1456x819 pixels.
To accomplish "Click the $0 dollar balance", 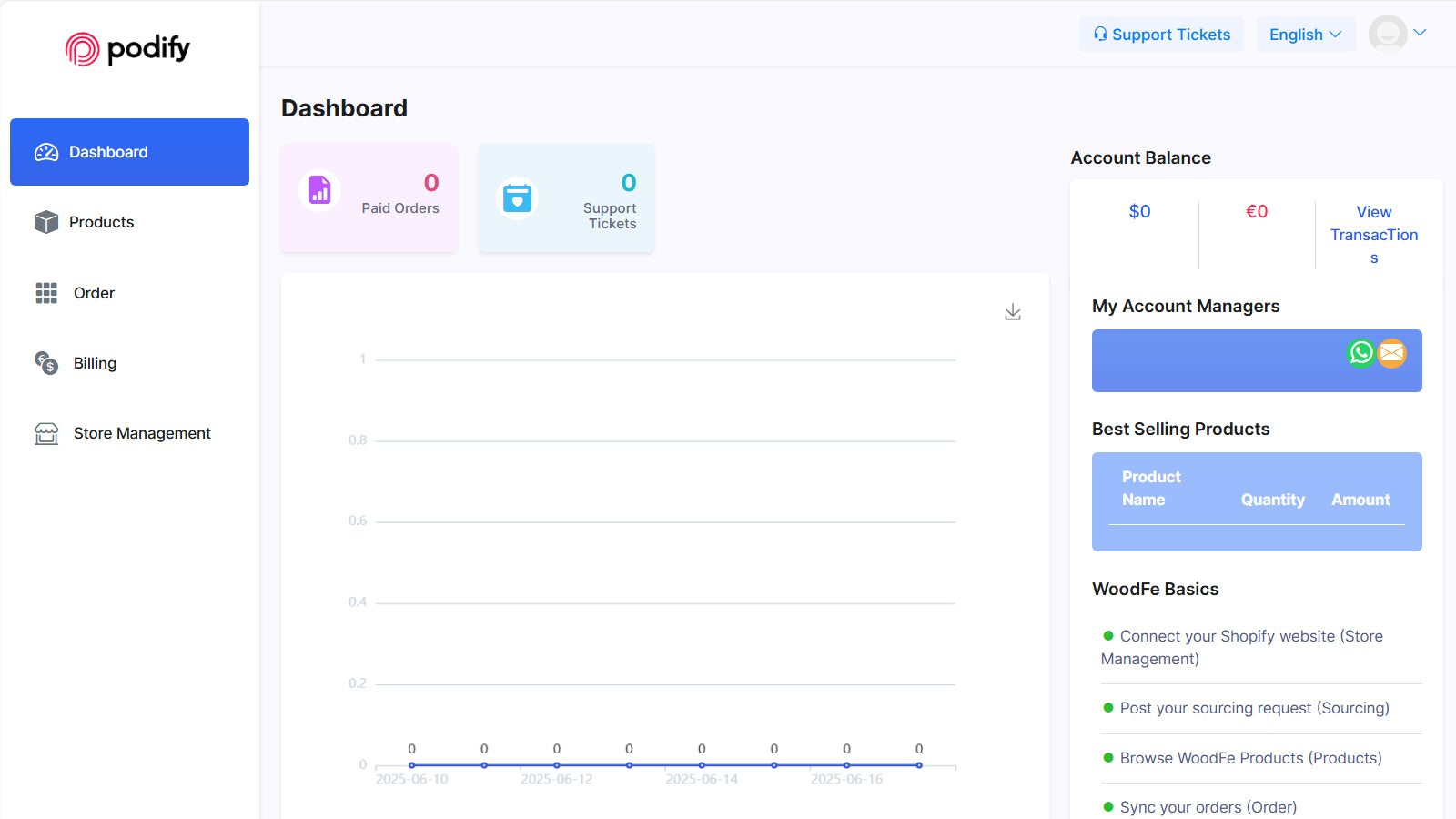I will pos(1139,211).
